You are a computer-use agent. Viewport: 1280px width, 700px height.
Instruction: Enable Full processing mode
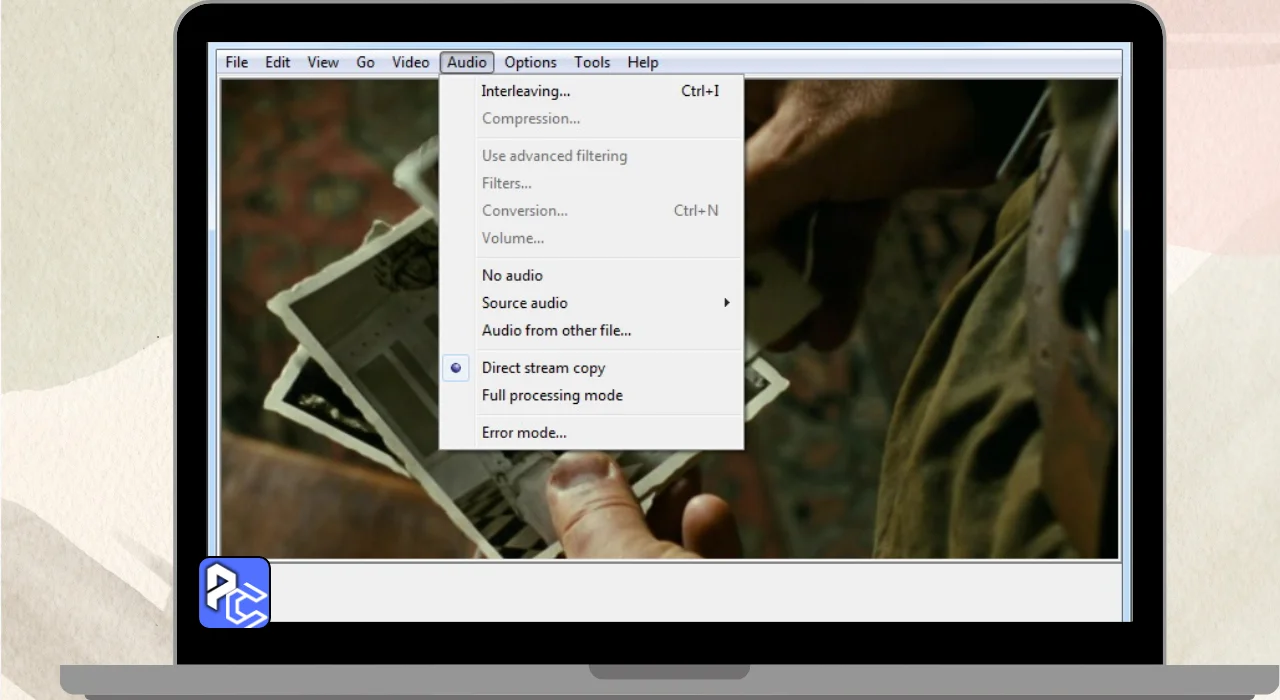(552, 395)
